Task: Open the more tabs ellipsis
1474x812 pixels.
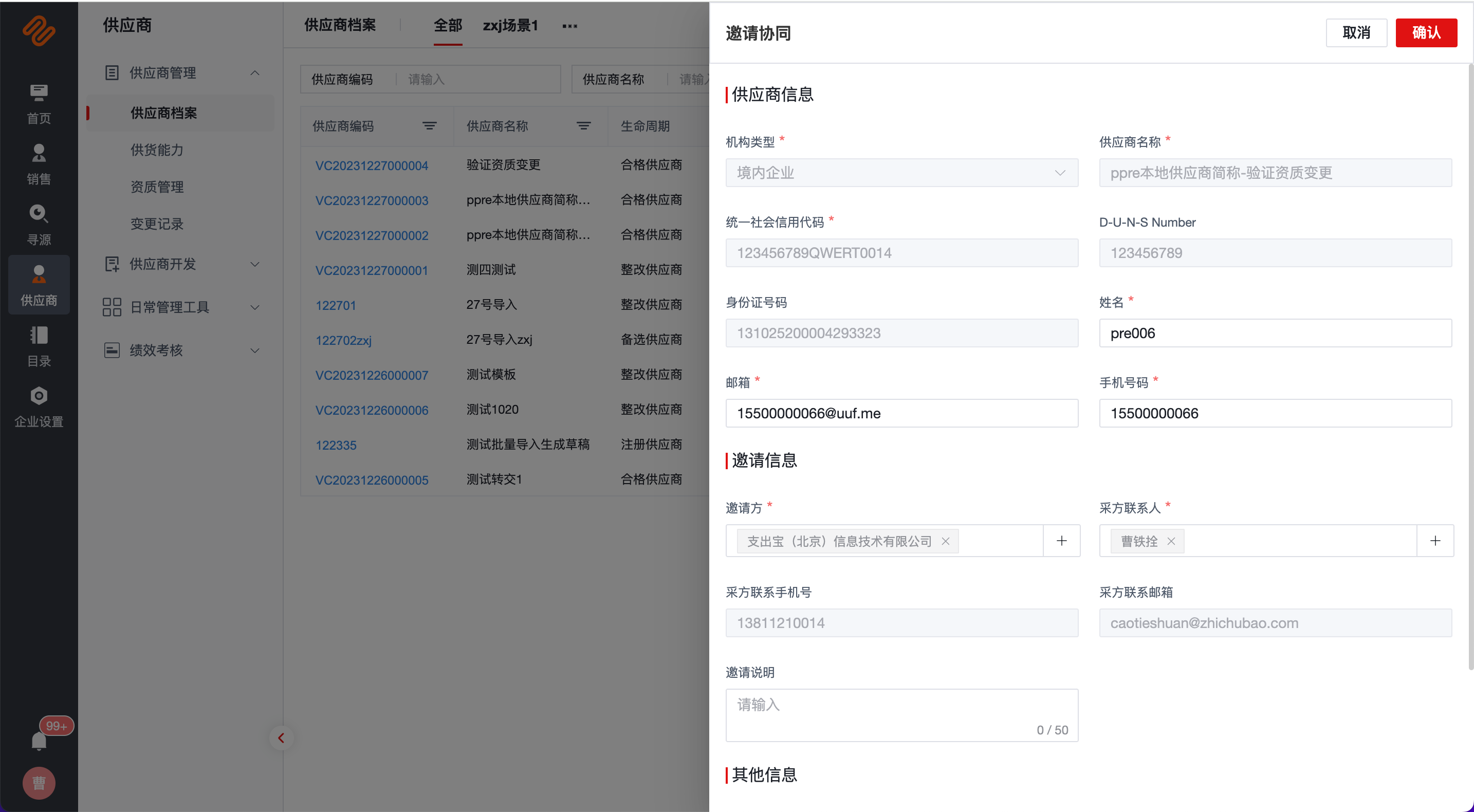Action: pos(569,26)
